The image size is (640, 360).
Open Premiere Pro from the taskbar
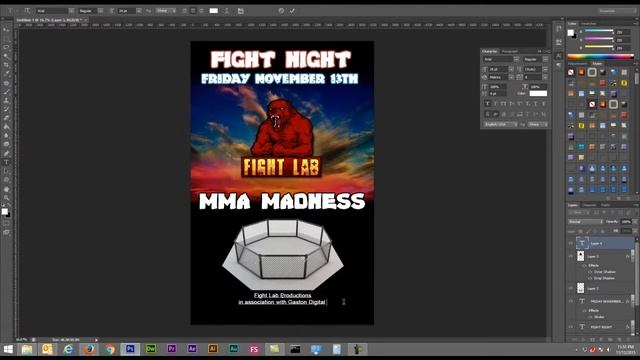[171, 349]
